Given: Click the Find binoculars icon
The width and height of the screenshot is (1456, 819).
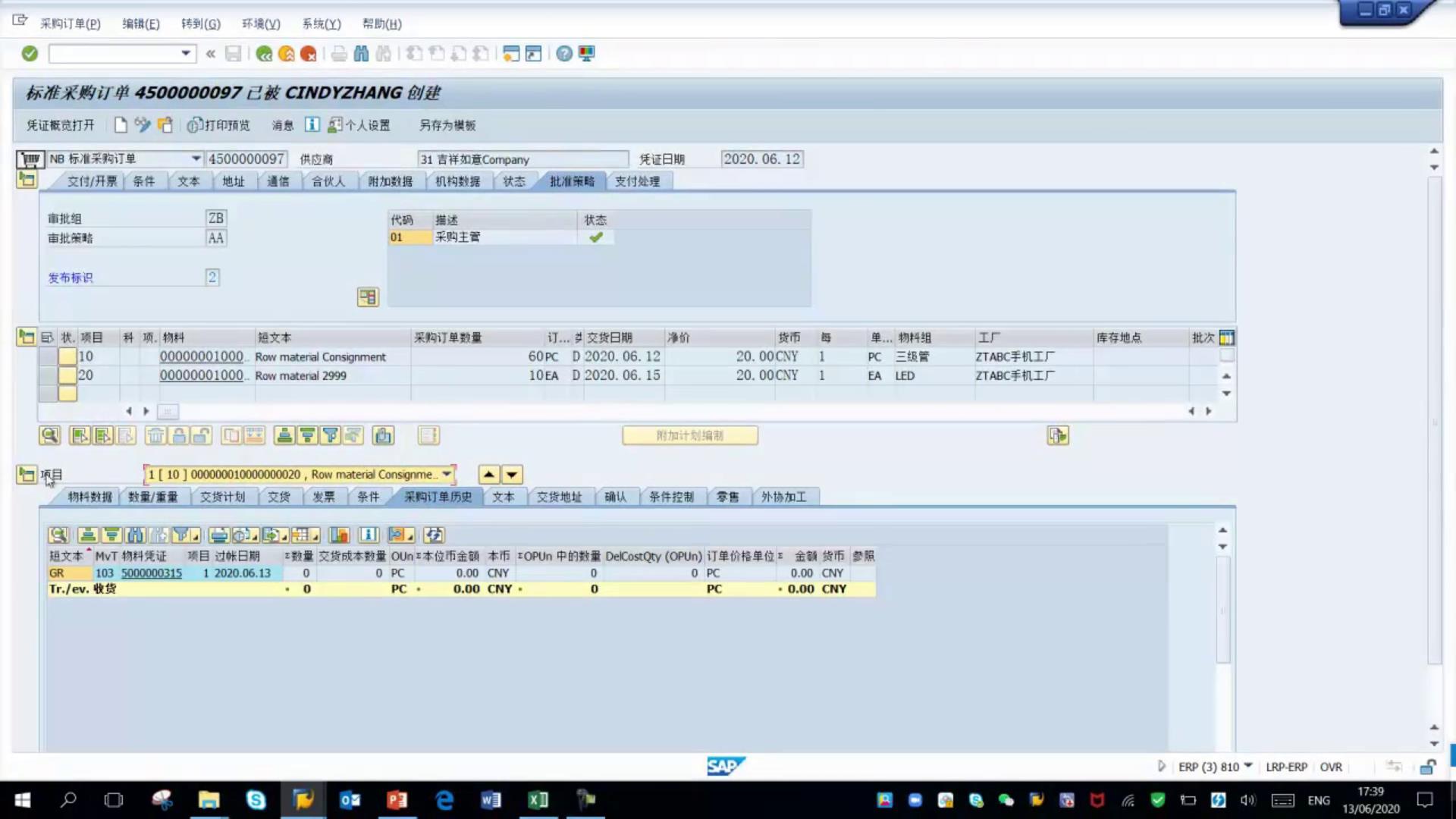Looking at the screenshot, I should (361, 54).
